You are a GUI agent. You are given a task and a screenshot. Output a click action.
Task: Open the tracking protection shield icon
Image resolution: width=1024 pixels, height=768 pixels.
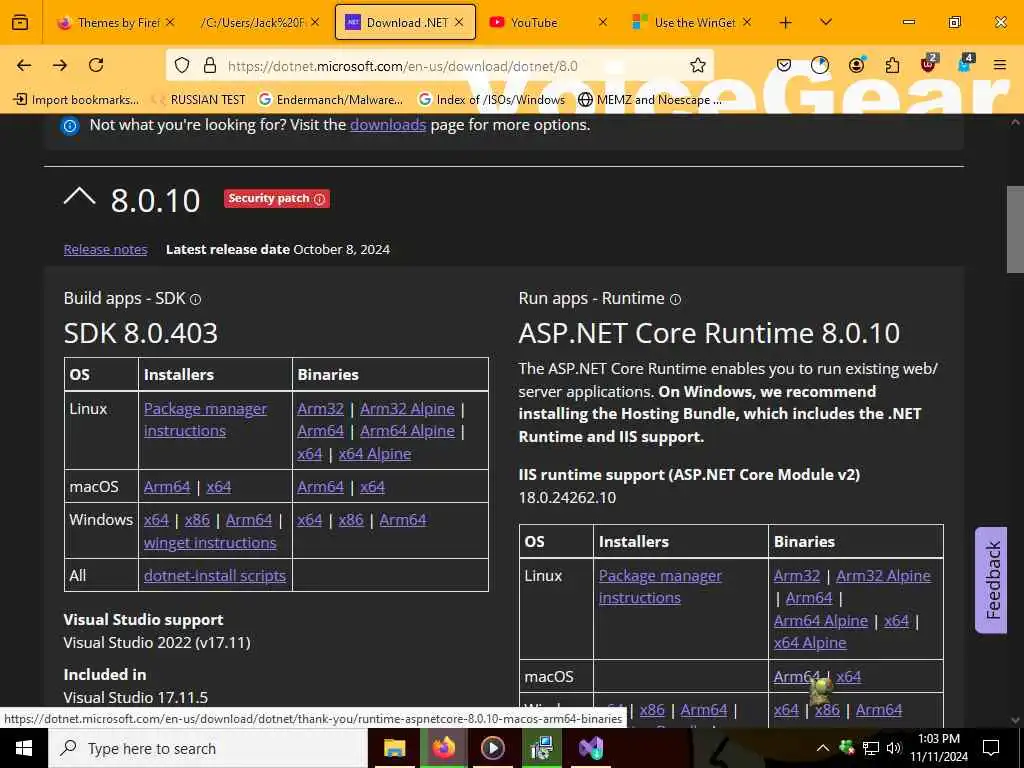coord(182,65)
